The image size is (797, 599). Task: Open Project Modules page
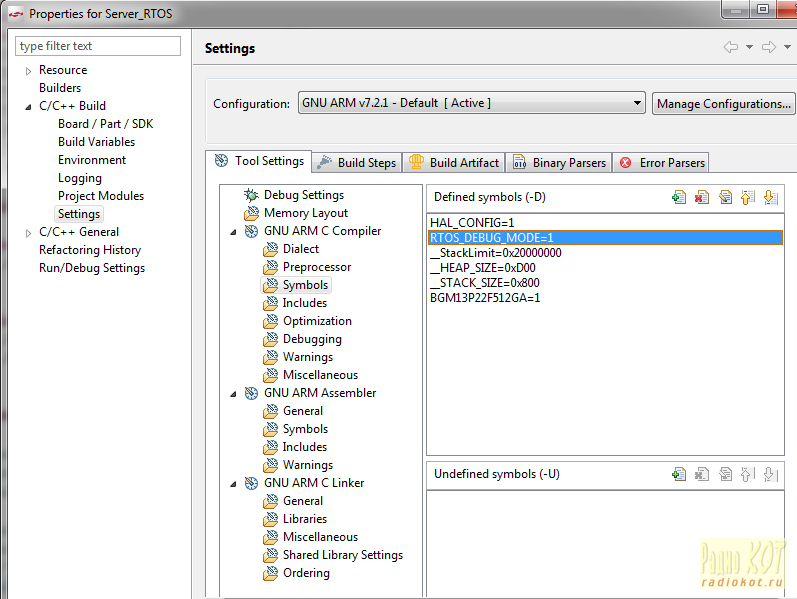point(101,196)
